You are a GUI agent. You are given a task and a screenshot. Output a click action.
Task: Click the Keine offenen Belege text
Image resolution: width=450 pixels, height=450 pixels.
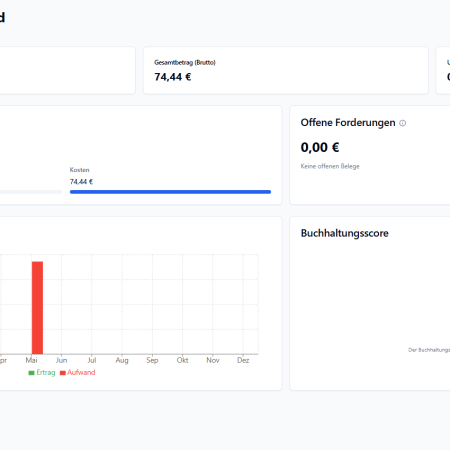[x=330, y=166]
